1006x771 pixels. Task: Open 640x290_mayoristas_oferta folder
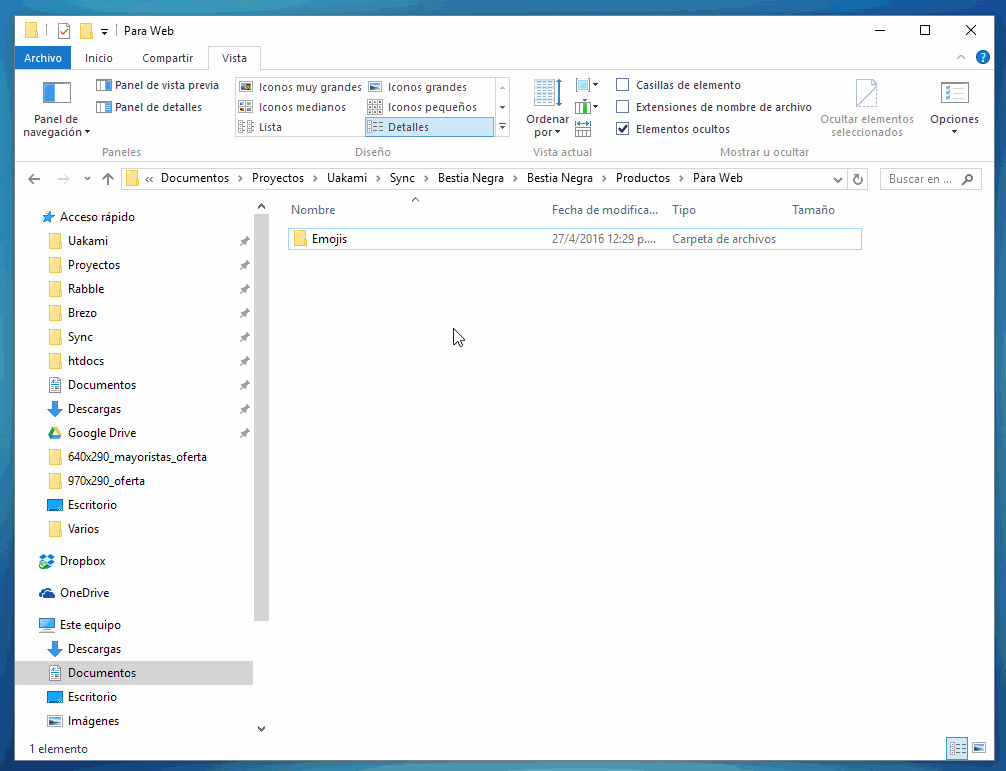[137, 457]
